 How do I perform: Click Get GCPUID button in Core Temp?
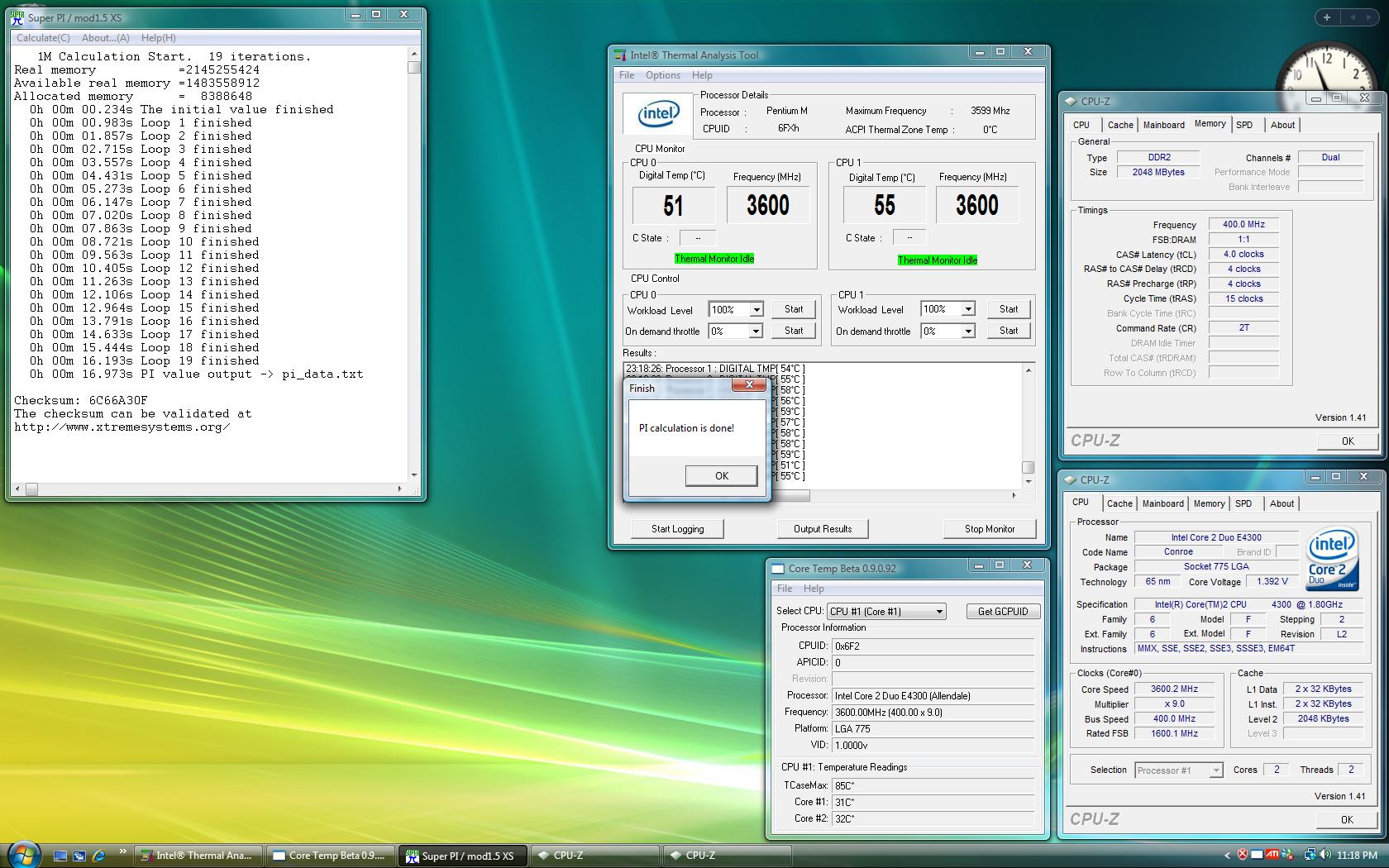pyautogui.click(x=1003, y=612)
